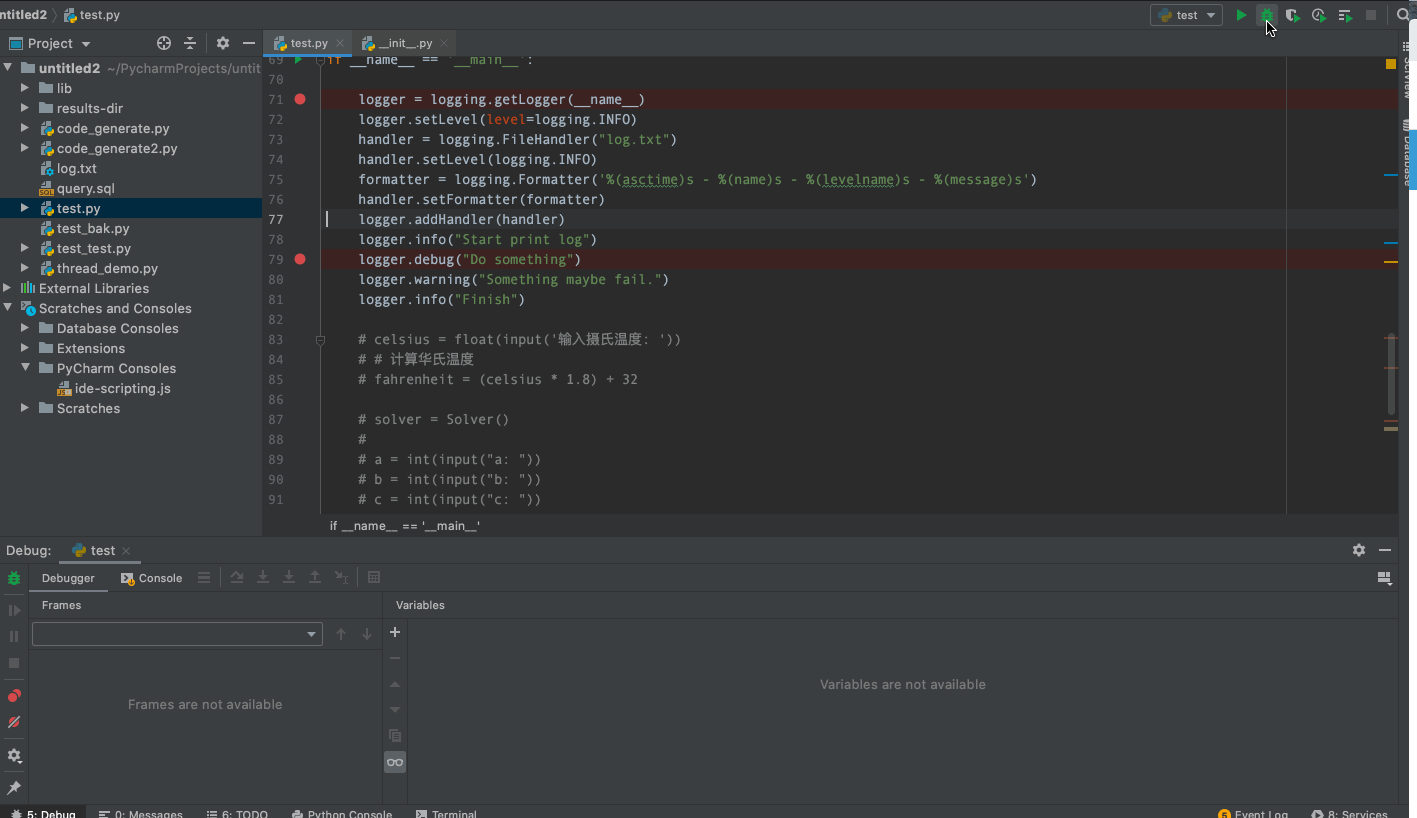Step out with up-arrow icon

(315, 577)
